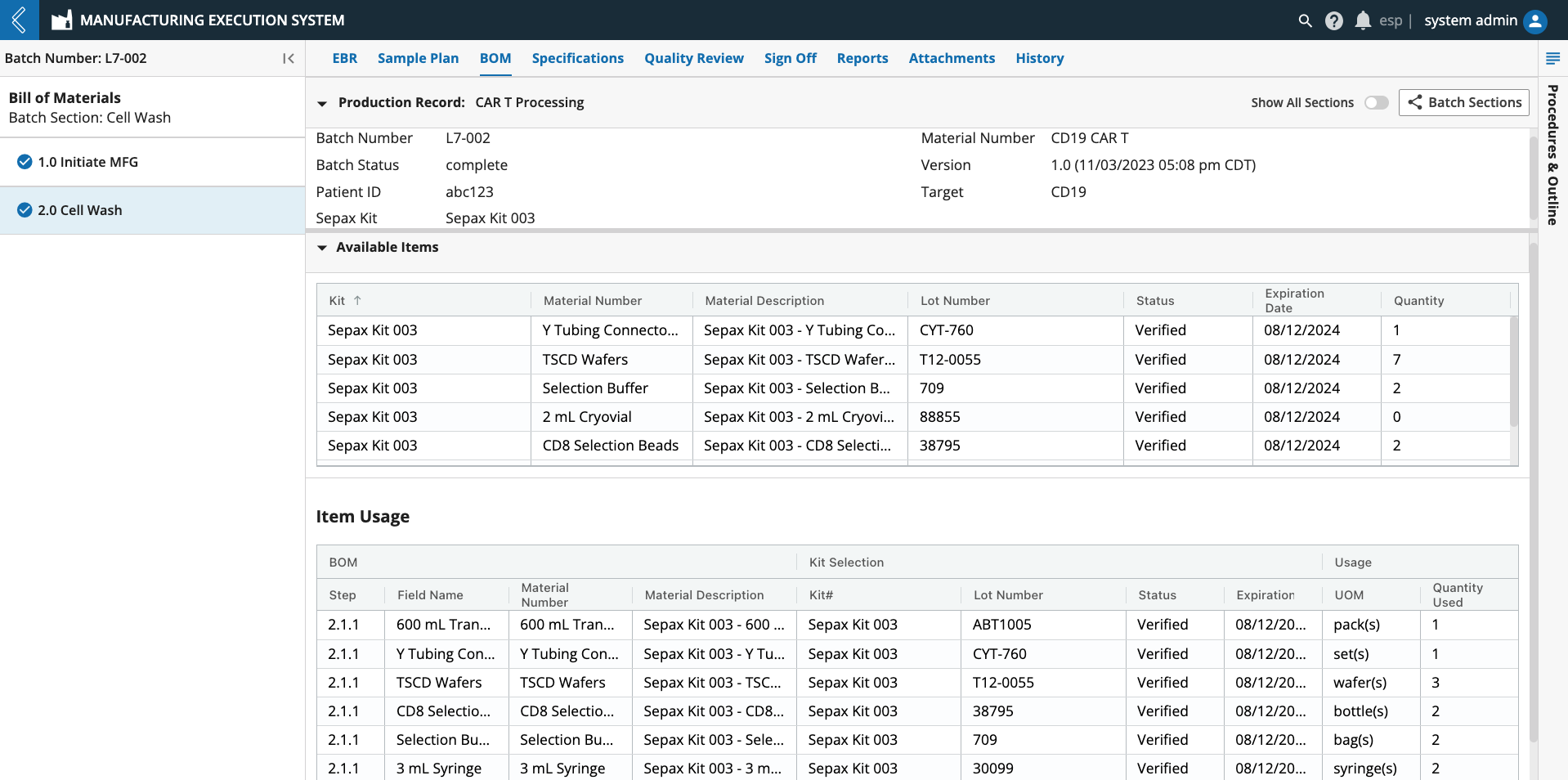Viewport: 1568px width, 780px height.
Task: Click Version value 1.0 (11/03/2023 05:08 pm CDT)
Action: click(1153, 165)
